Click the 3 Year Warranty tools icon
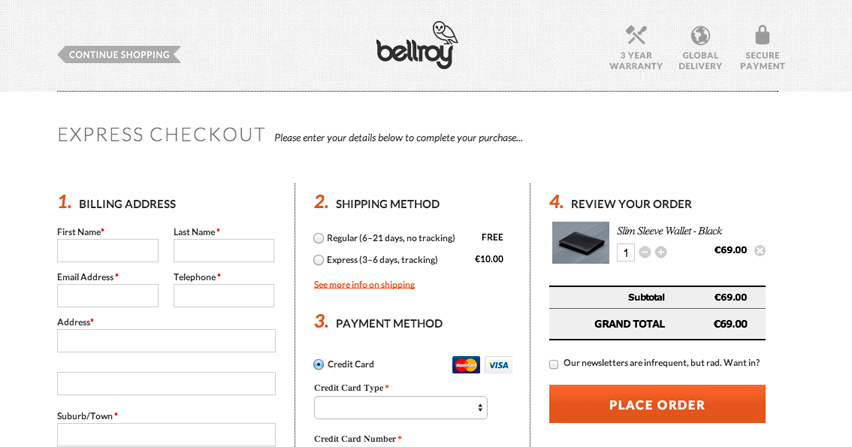Viewport: 852px width, 447px height. 636,35
